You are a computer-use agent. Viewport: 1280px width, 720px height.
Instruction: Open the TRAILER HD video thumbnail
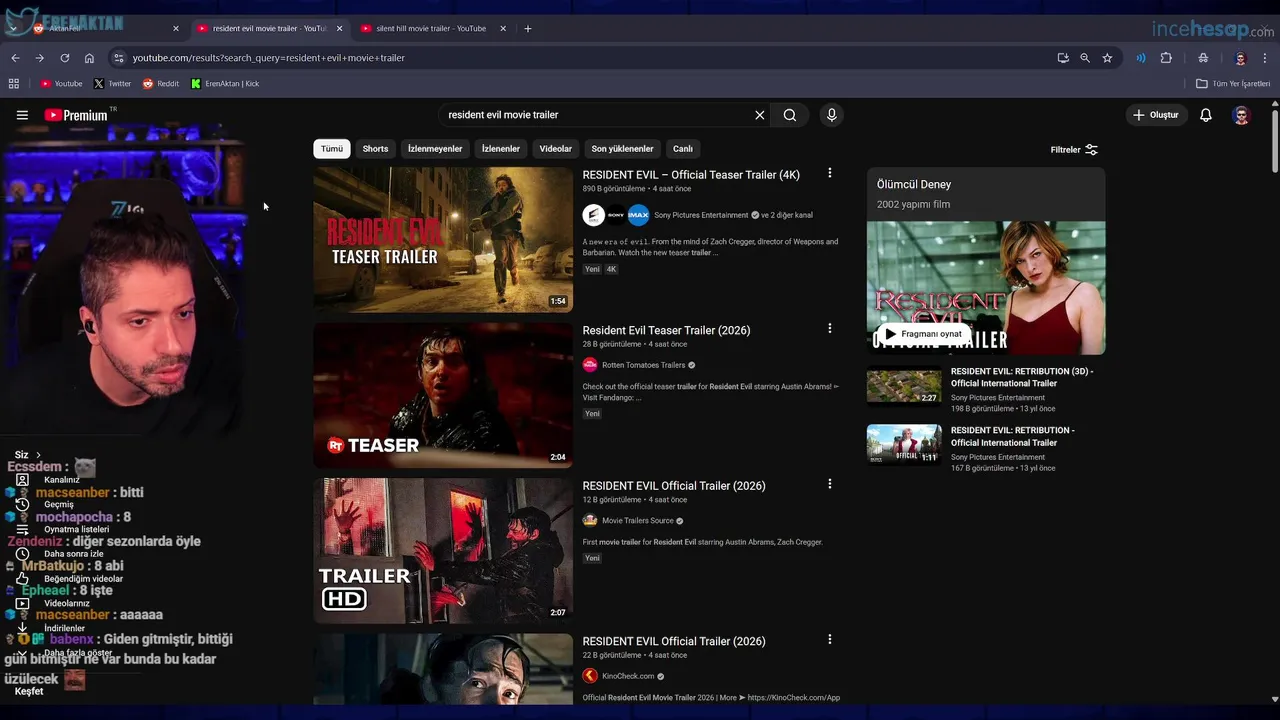pyautogui.click(x=443, y=550)
